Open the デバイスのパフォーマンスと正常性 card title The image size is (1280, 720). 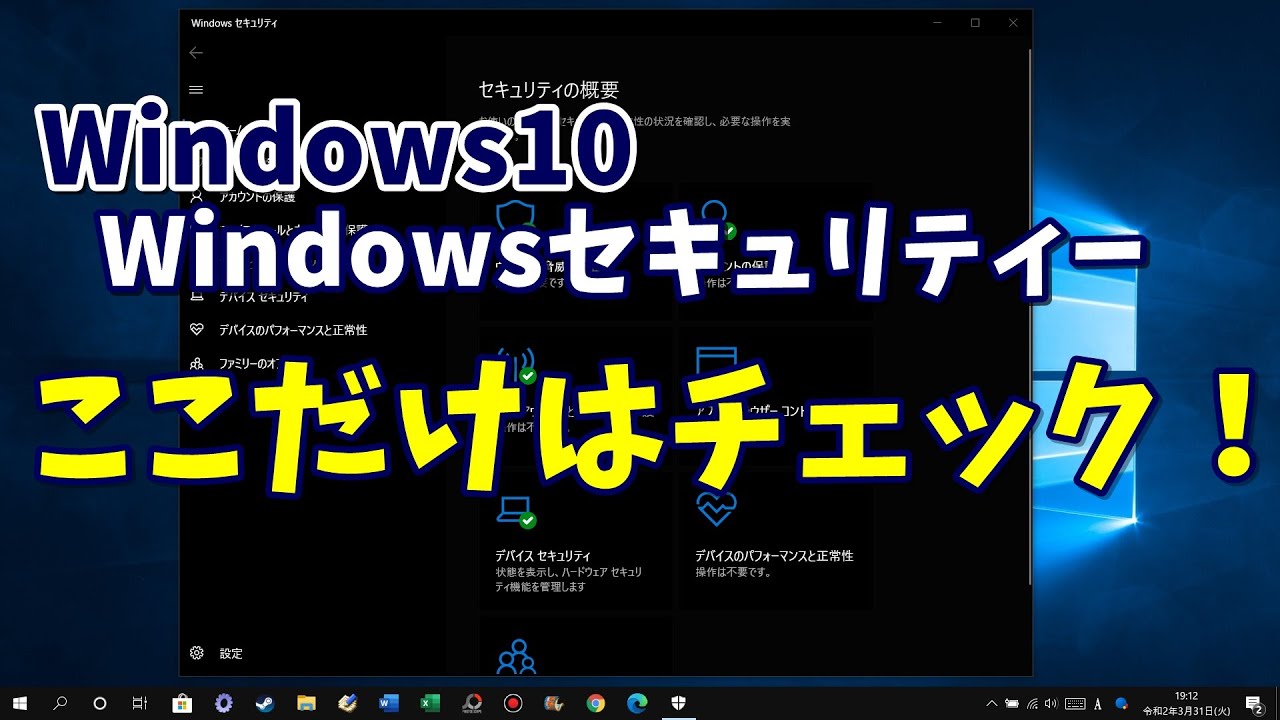click(x=774, y=555)
